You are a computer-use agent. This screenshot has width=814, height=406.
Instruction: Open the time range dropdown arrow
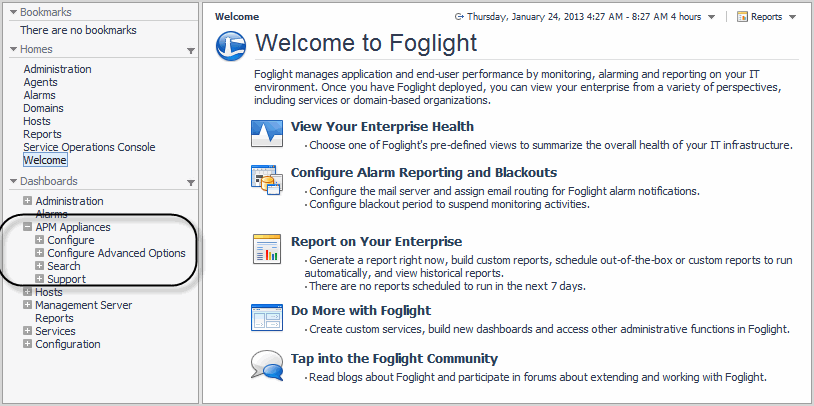[711, 18]
